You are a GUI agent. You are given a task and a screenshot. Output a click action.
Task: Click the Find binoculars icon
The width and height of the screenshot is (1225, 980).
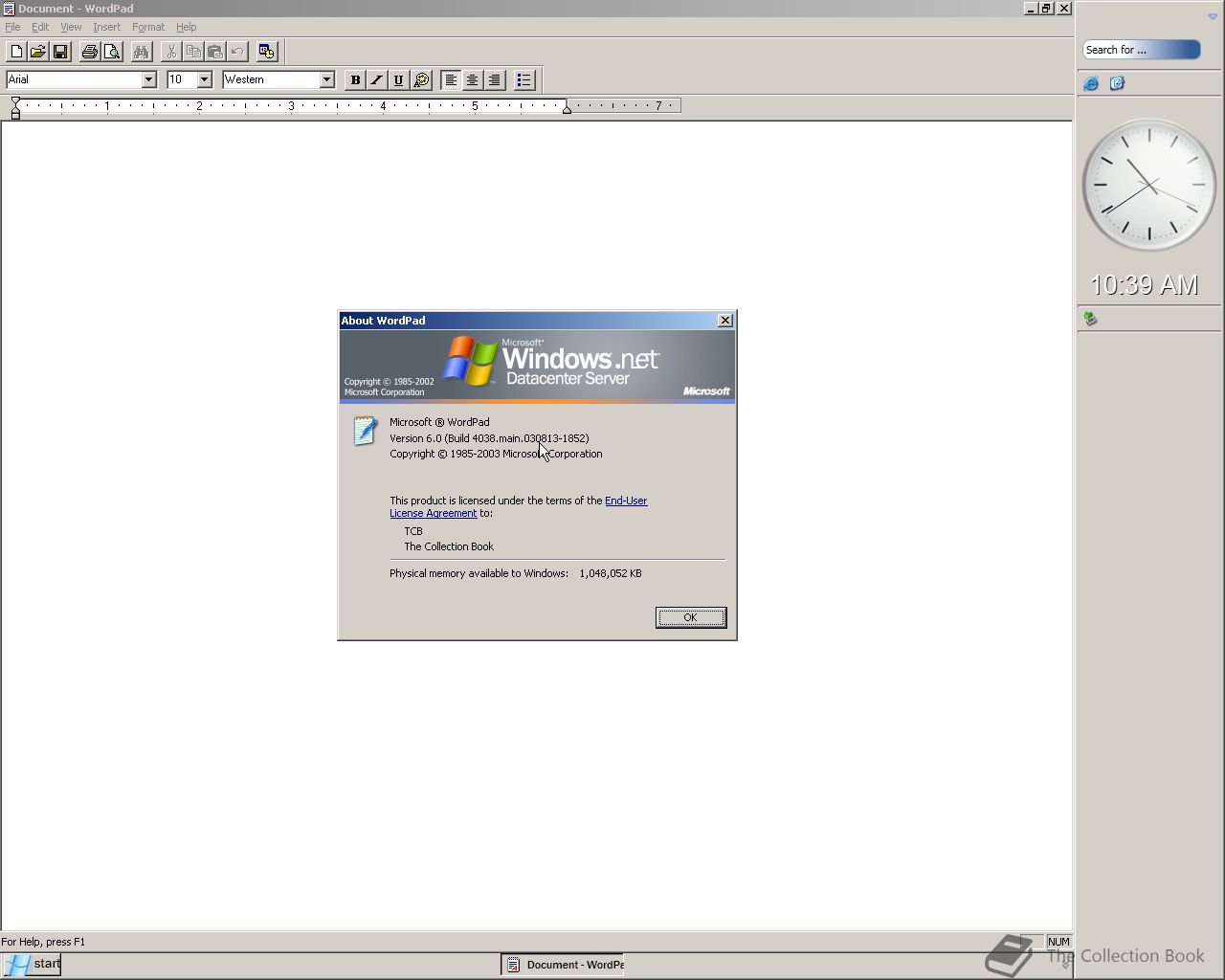142,52
